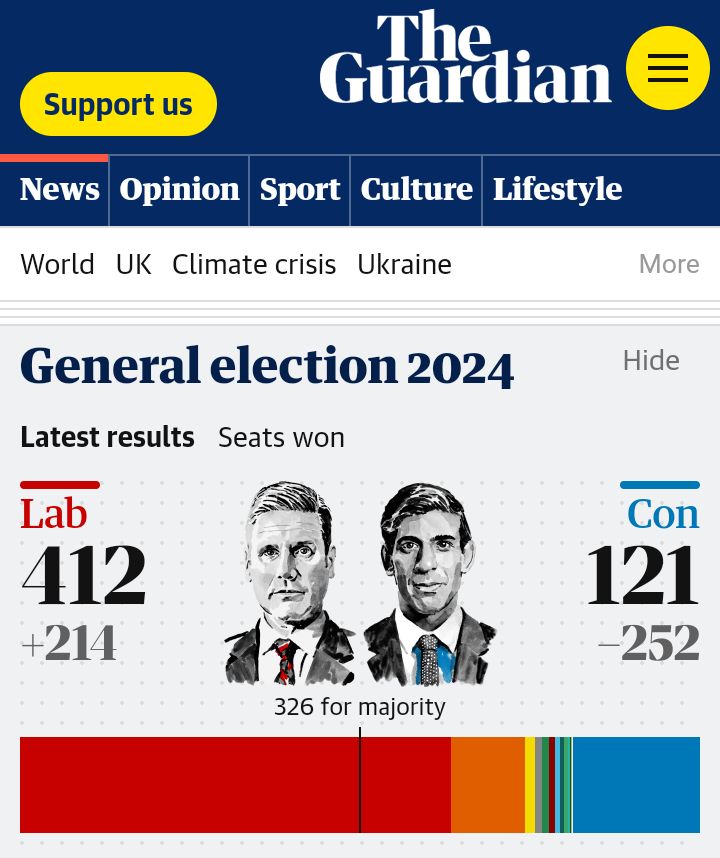Screen dimensions: 720x858
Task: Click The Guardian logo
Action: click(465, 58)
